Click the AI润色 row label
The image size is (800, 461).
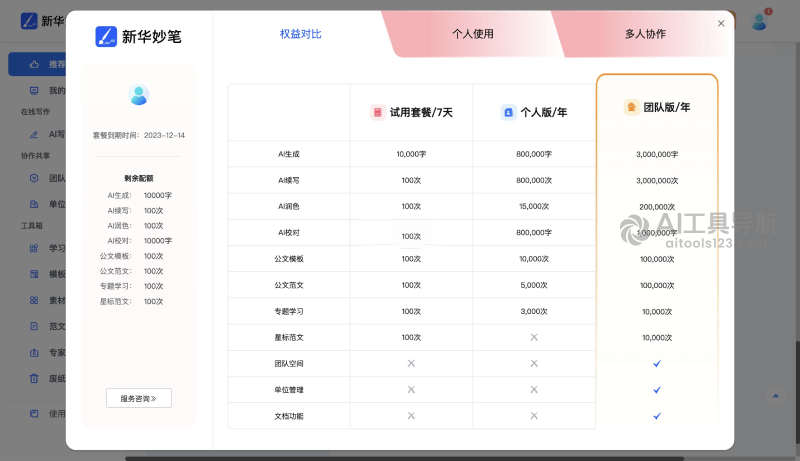coord(289,207)
